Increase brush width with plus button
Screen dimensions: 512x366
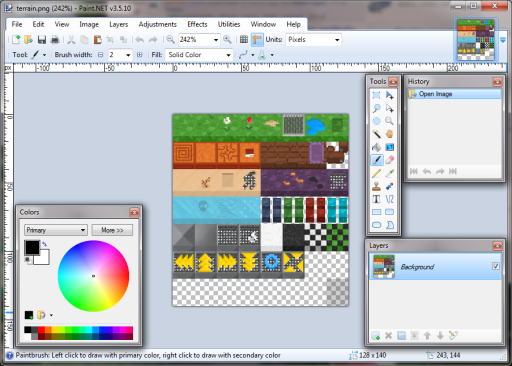tap(139, 55)
